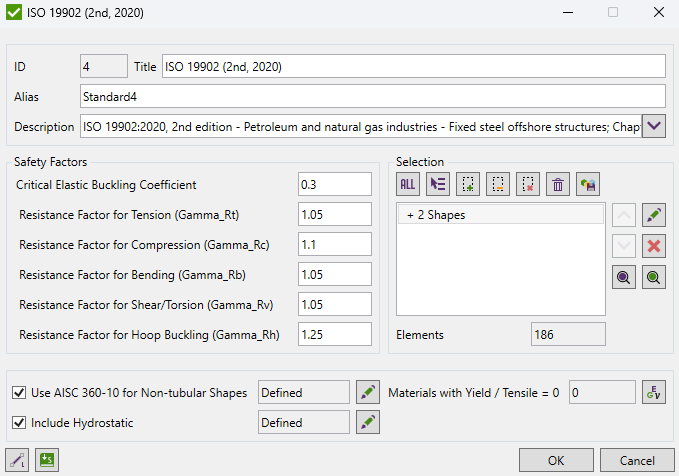The height and width of the screenshot is (476, 679).
Task: Click the cursor list selection icon
Action: [438, 183]
